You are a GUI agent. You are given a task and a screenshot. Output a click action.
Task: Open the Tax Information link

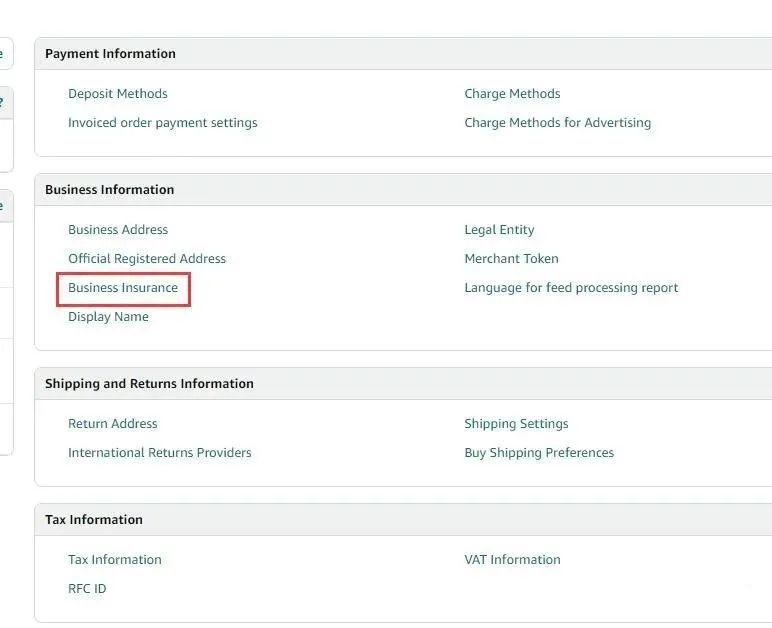[x=115, y=559]
